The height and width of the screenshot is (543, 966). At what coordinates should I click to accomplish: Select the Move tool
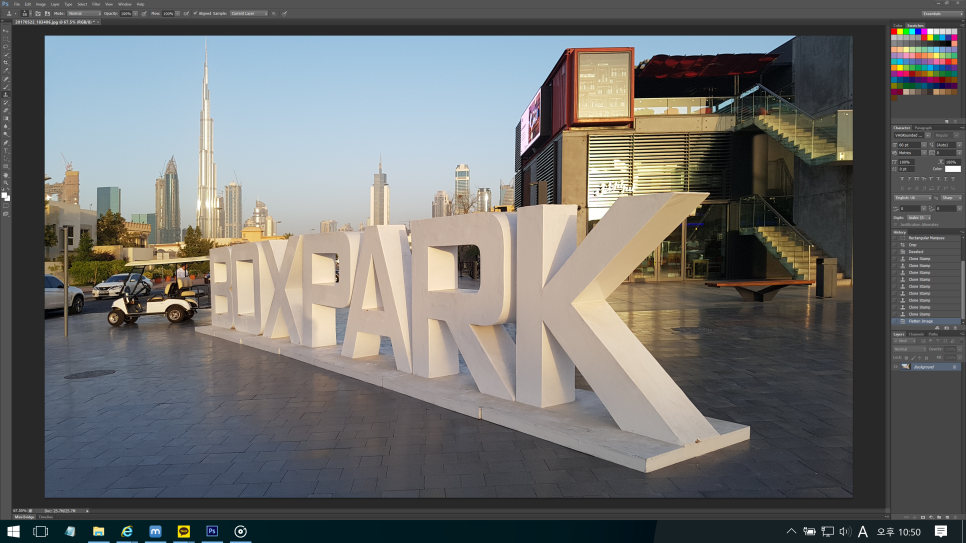tap(6, 30)
